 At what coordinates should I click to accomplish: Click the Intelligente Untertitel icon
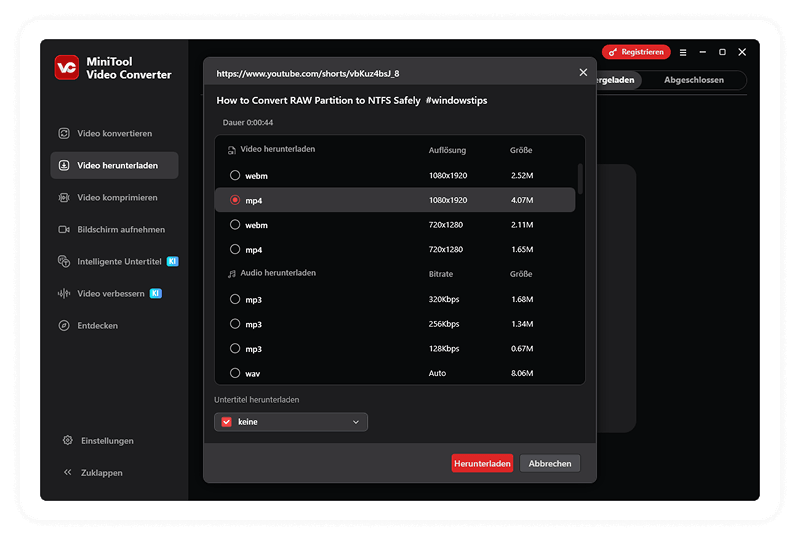[x=64, y=261]
